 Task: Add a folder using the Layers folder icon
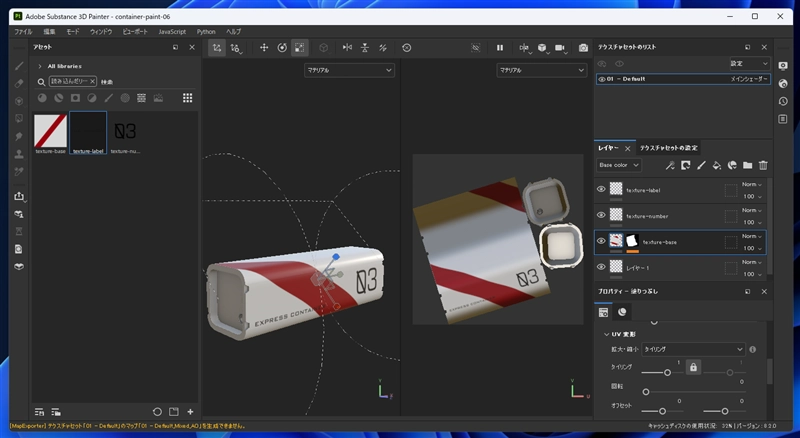(747, 165)
